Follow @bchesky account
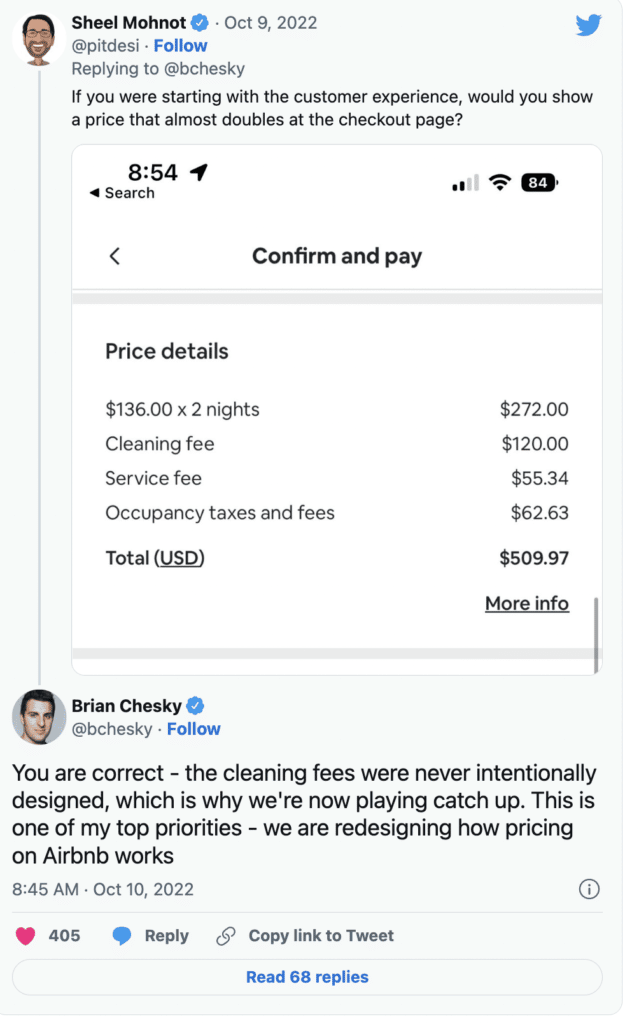This screenshot has height=1024, width=639. [x=194, y=729]
